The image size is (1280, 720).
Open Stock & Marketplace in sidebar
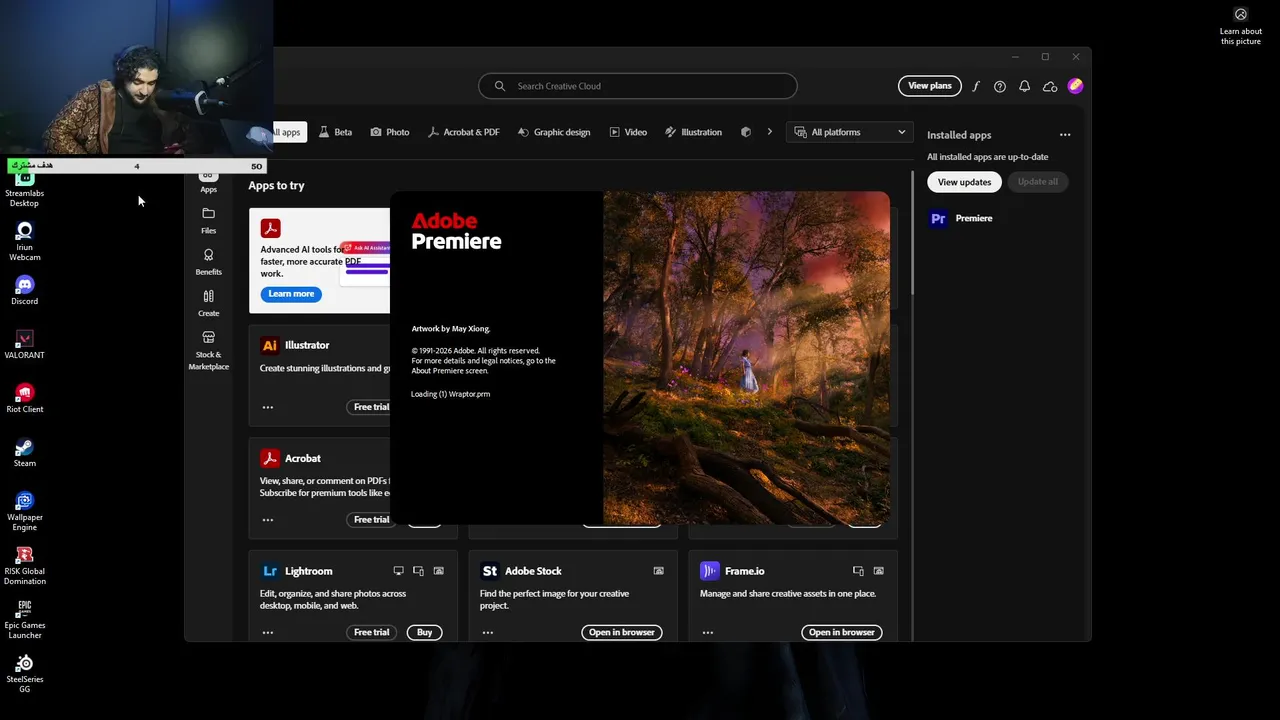208,350
